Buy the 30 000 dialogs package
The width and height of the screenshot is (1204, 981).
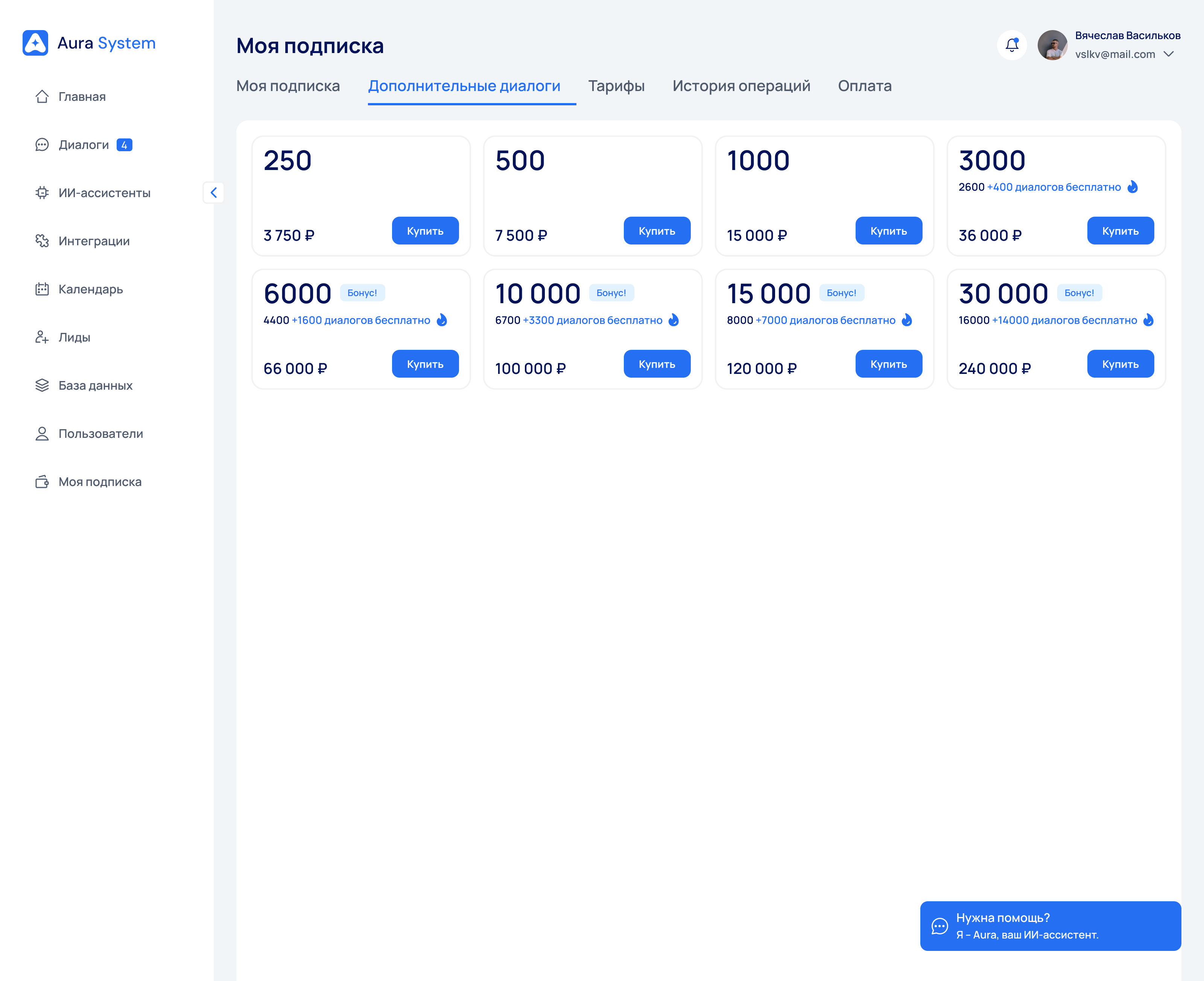pyautogui.click(x=1120, y=364)
